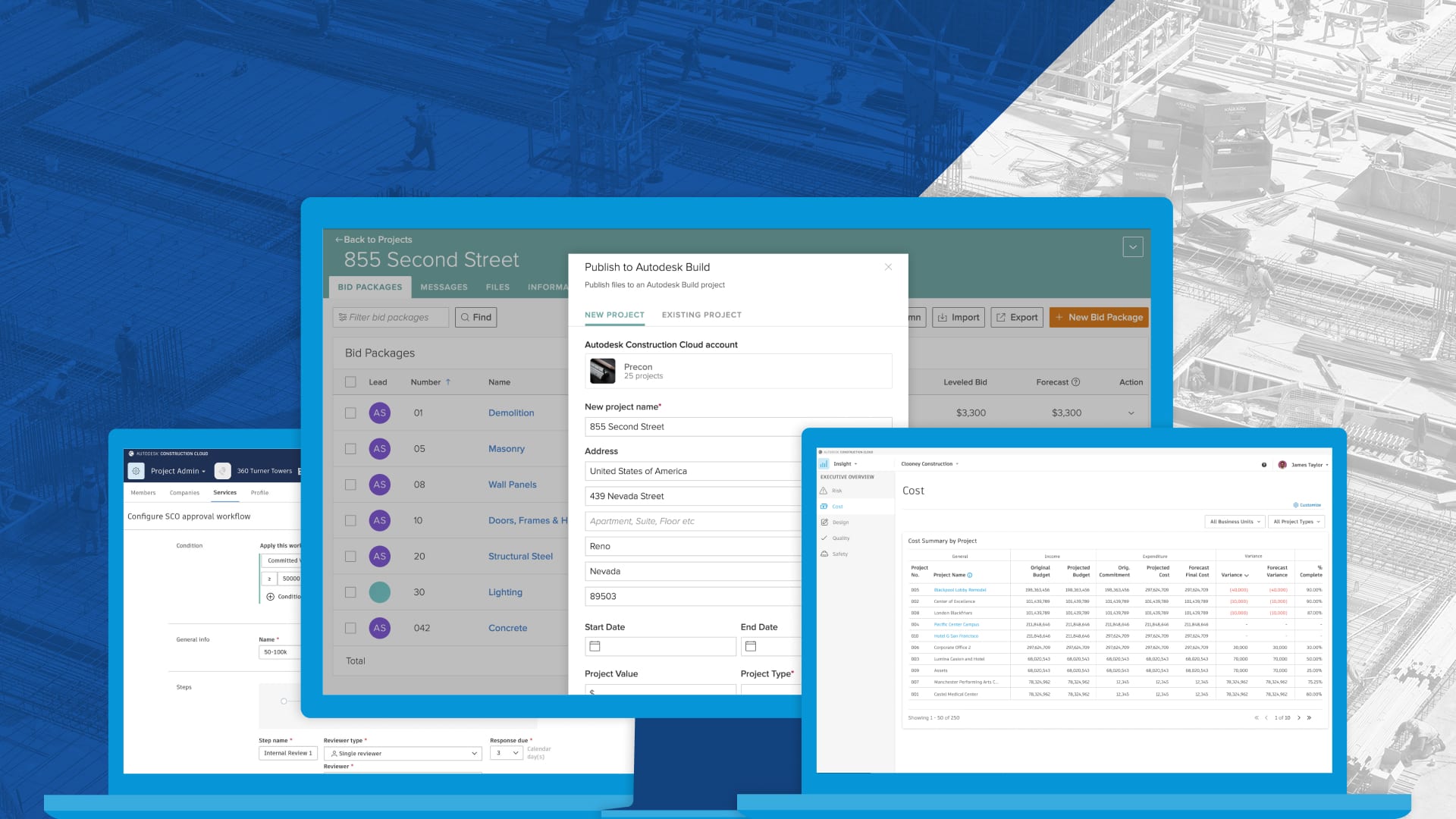Select the EXISTING PROJECT tab
The height and width of the screenshot is (819, 1456).
point(701,315)
